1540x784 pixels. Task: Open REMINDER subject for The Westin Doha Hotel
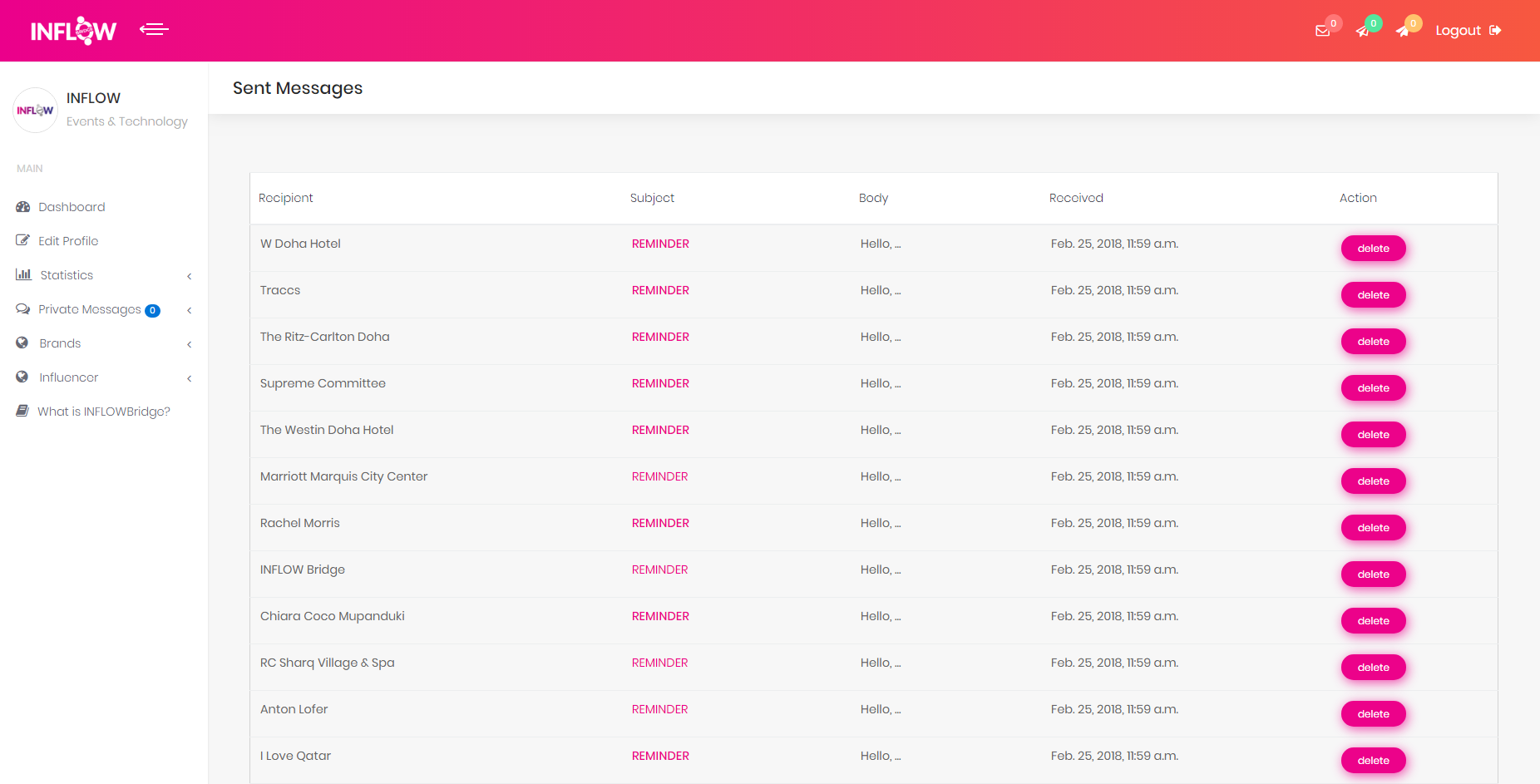660,430
